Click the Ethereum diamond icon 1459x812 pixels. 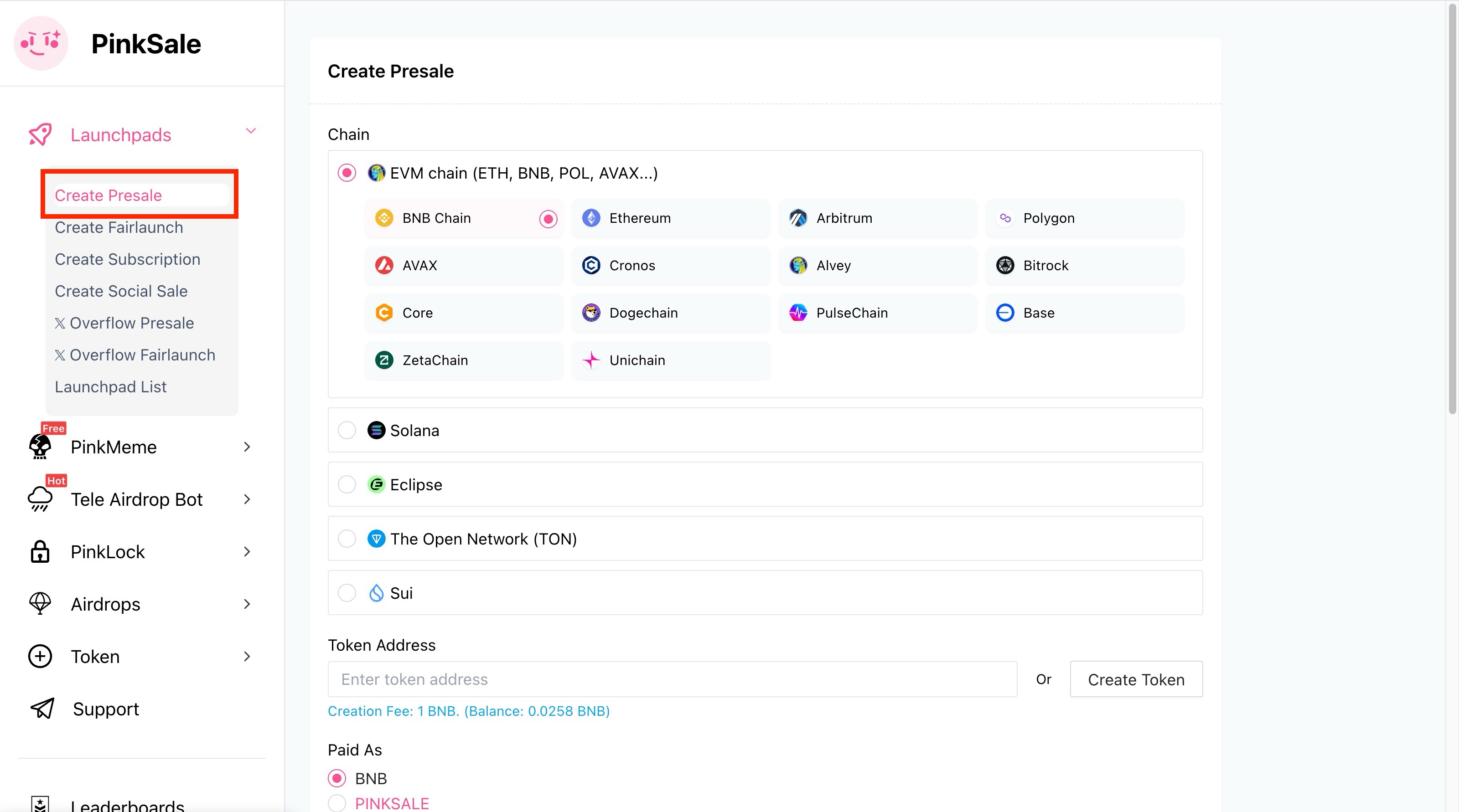click(x=591, y=218)
